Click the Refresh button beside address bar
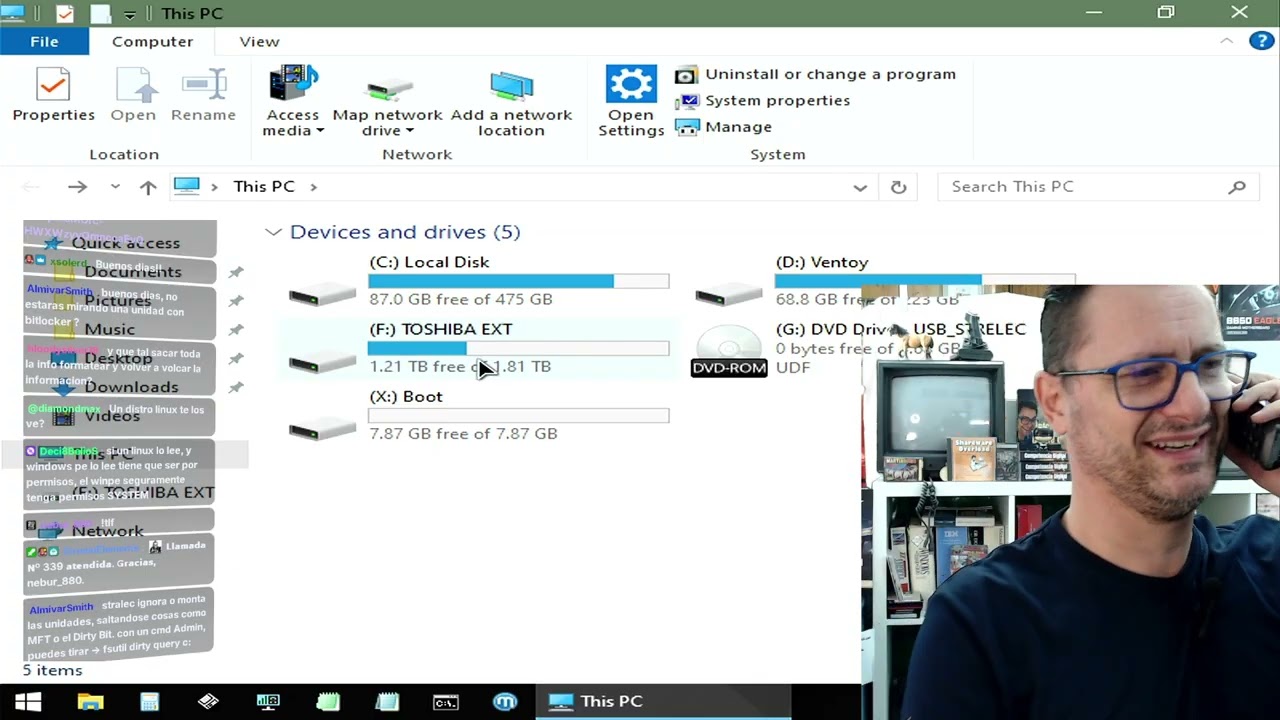 (898, 187)
